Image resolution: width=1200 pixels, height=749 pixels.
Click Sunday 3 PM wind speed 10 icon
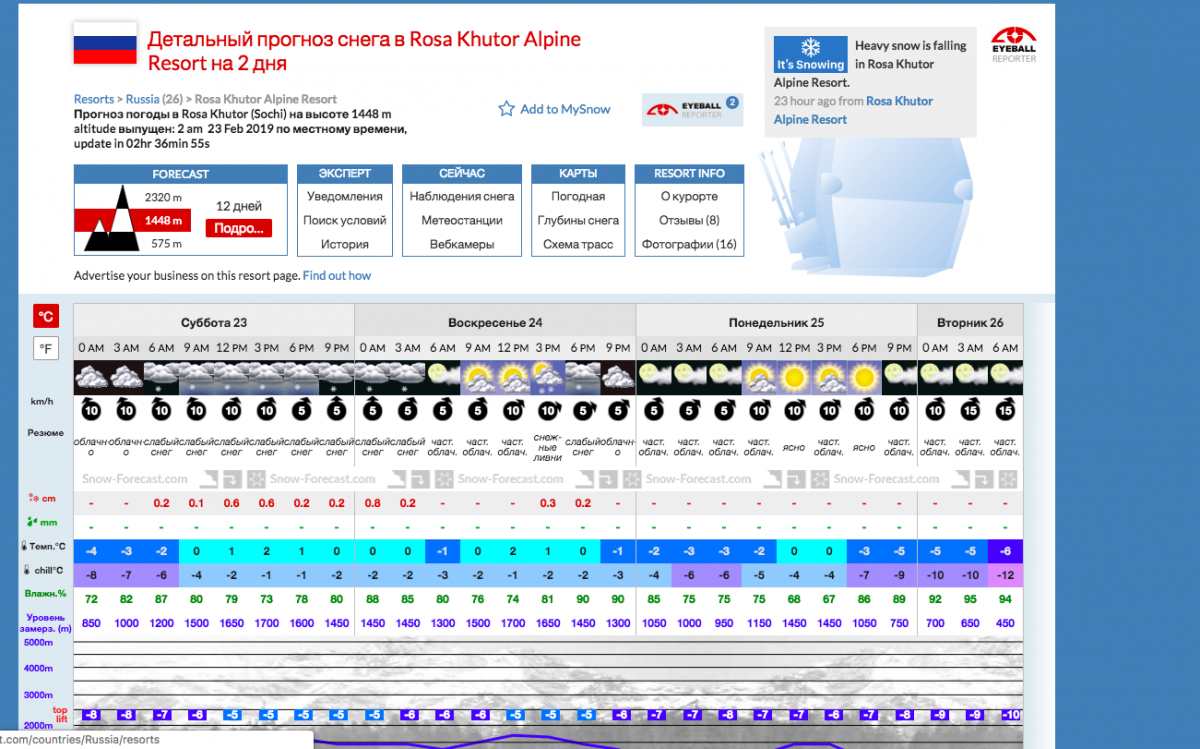tap(548, 410)
